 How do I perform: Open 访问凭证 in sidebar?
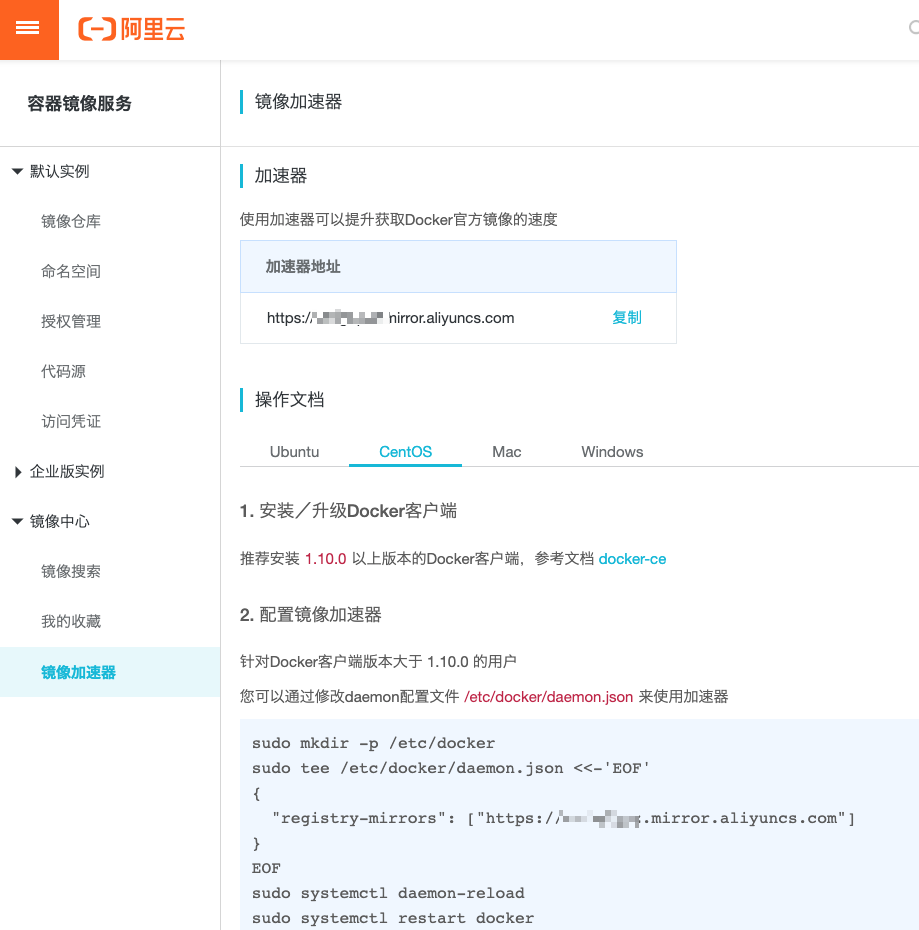[x=71, y=421]
